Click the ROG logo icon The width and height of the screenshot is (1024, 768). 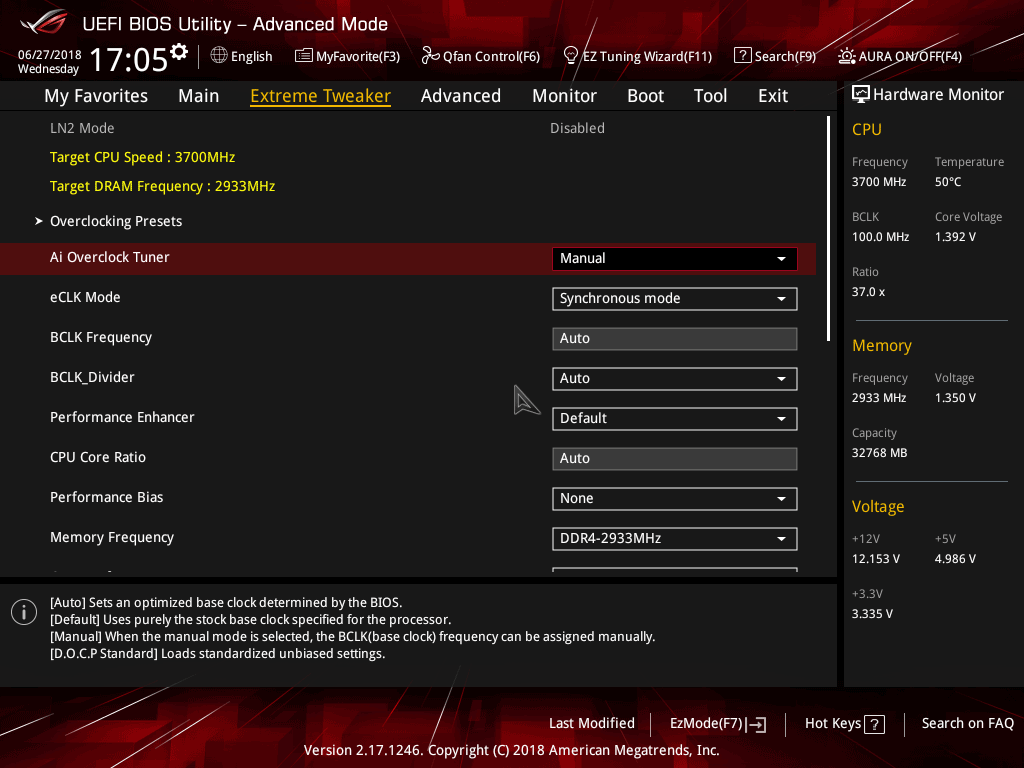pyautogui.click(x=44, y=22)
